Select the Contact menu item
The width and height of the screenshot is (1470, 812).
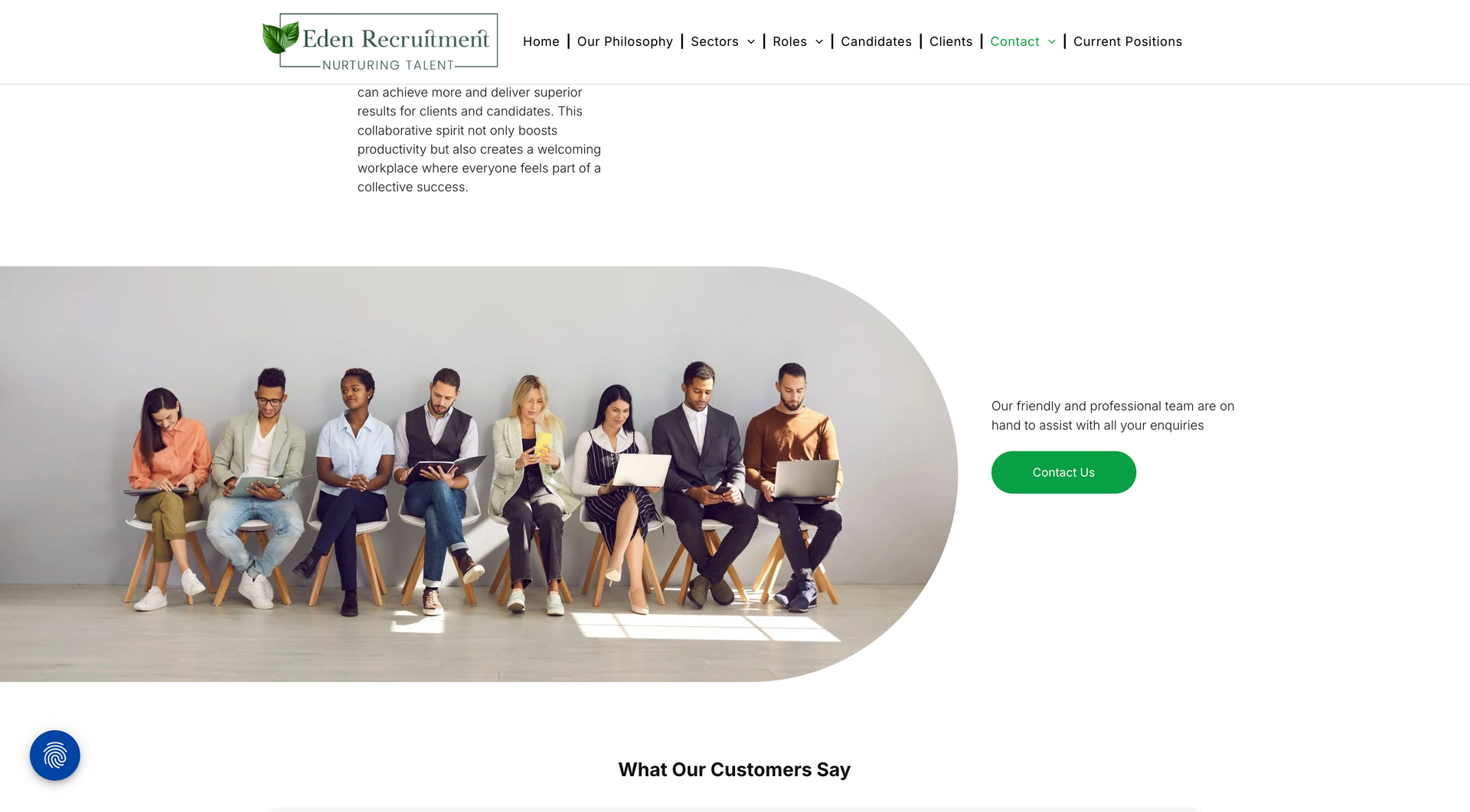point(1014,41)
